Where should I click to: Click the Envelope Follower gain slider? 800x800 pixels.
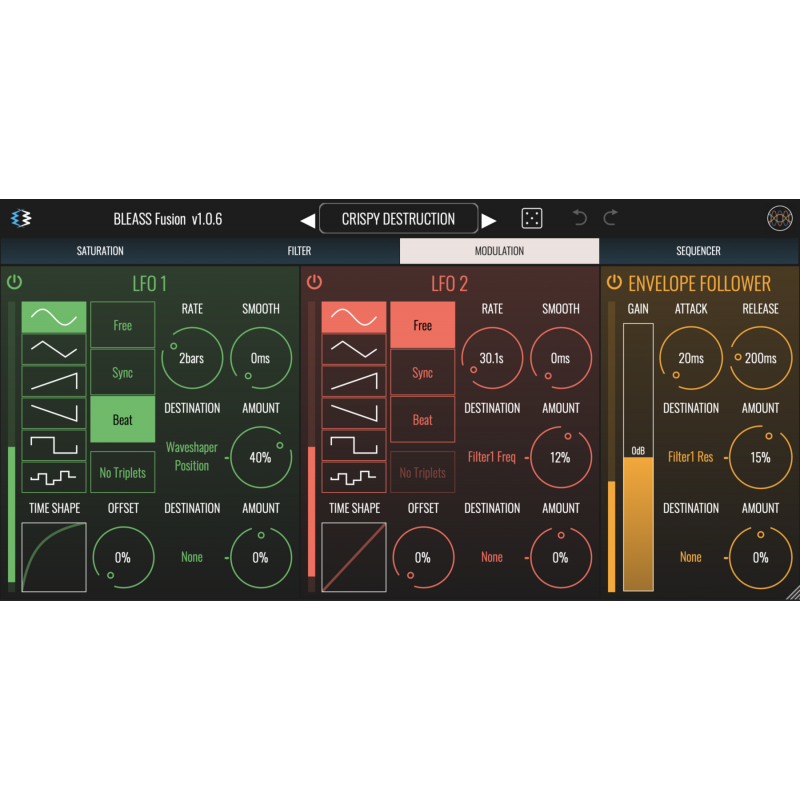tap(638, 457)
